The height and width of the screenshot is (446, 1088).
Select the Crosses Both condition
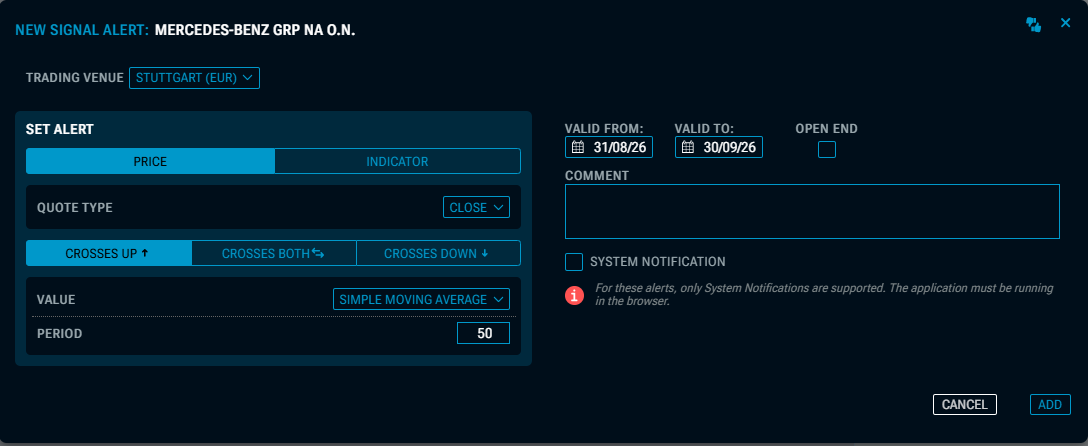[273, 253]
